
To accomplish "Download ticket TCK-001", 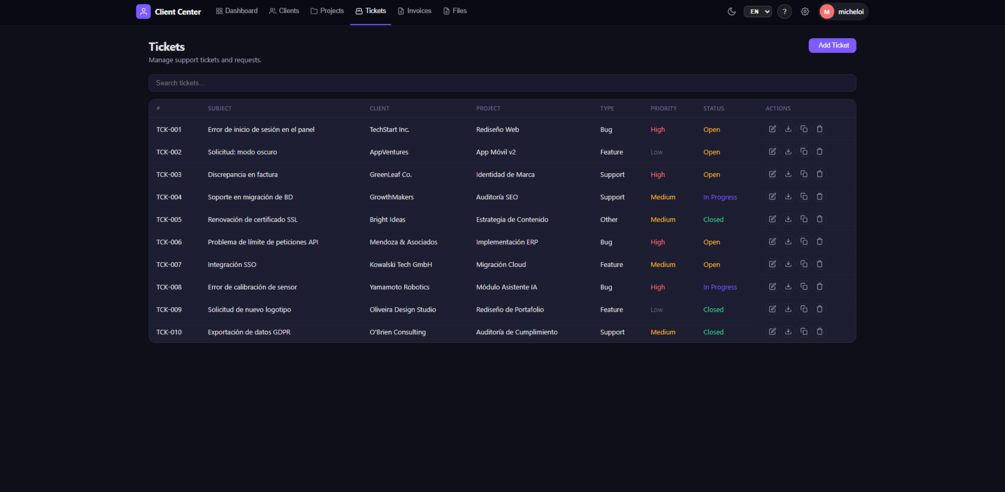I will pyautogui.click(x=788, y=129).
